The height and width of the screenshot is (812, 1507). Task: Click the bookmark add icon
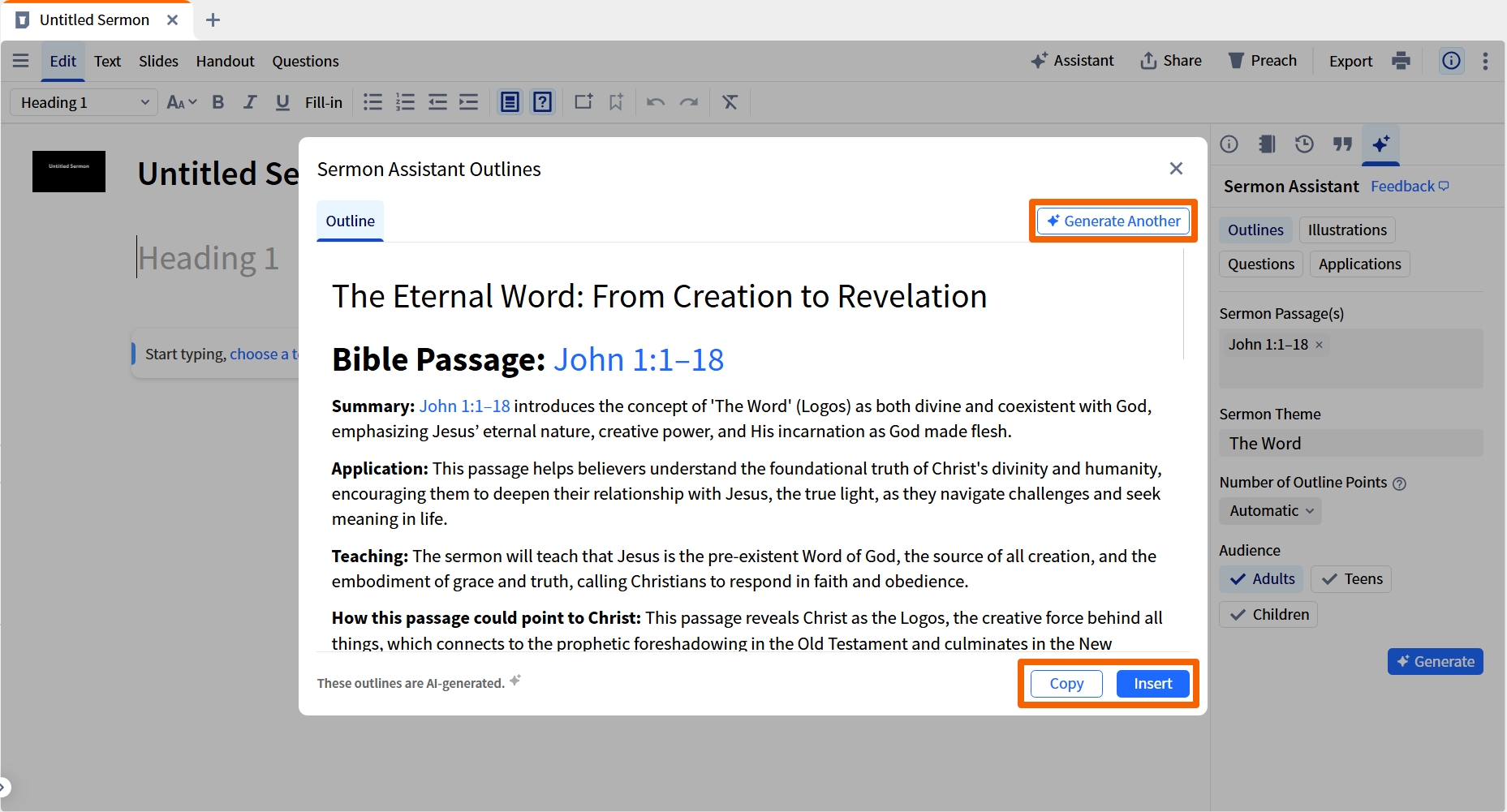[616, 102]
